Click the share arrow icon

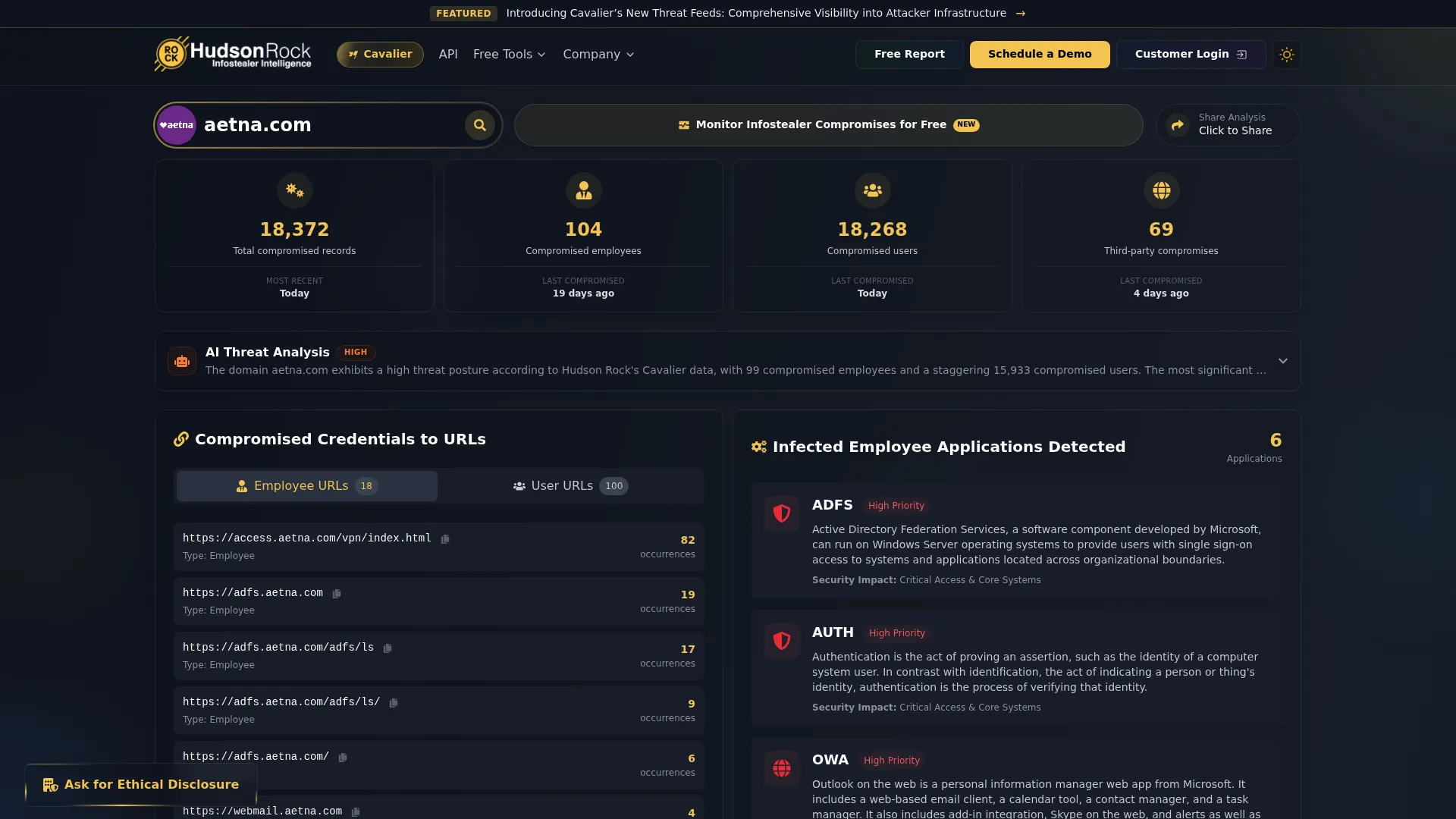click(1178, 125)
